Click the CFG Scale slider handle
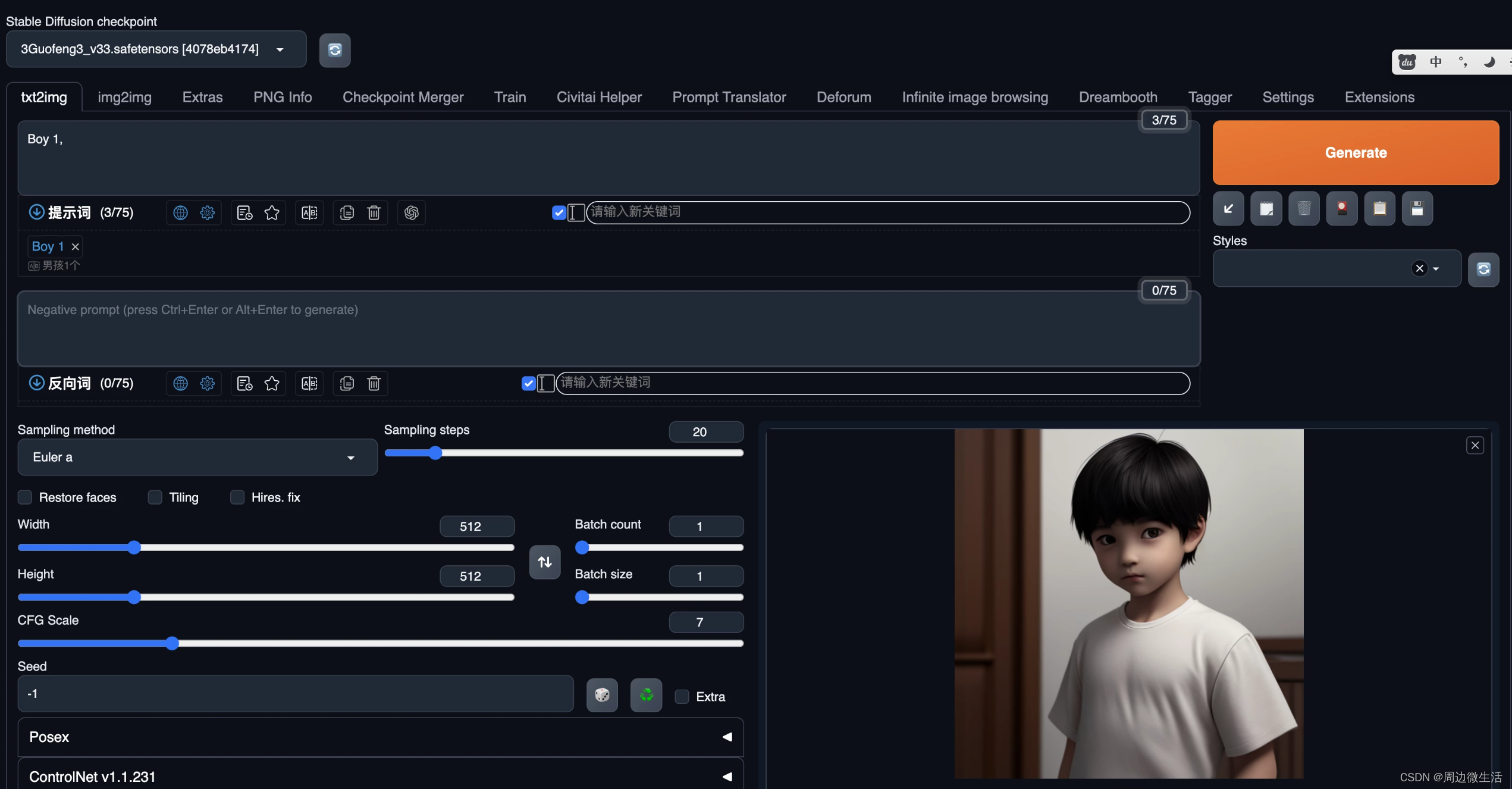 click(172, 643)
